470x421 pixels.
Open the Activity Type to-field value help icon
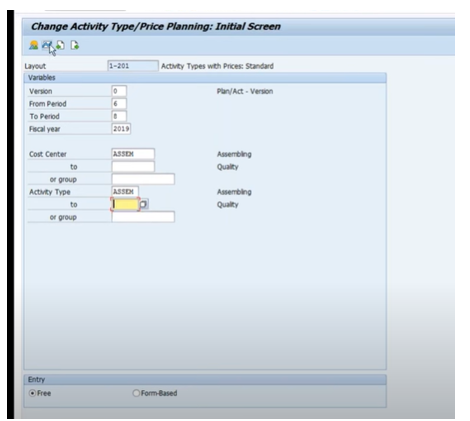pos(144,204)
